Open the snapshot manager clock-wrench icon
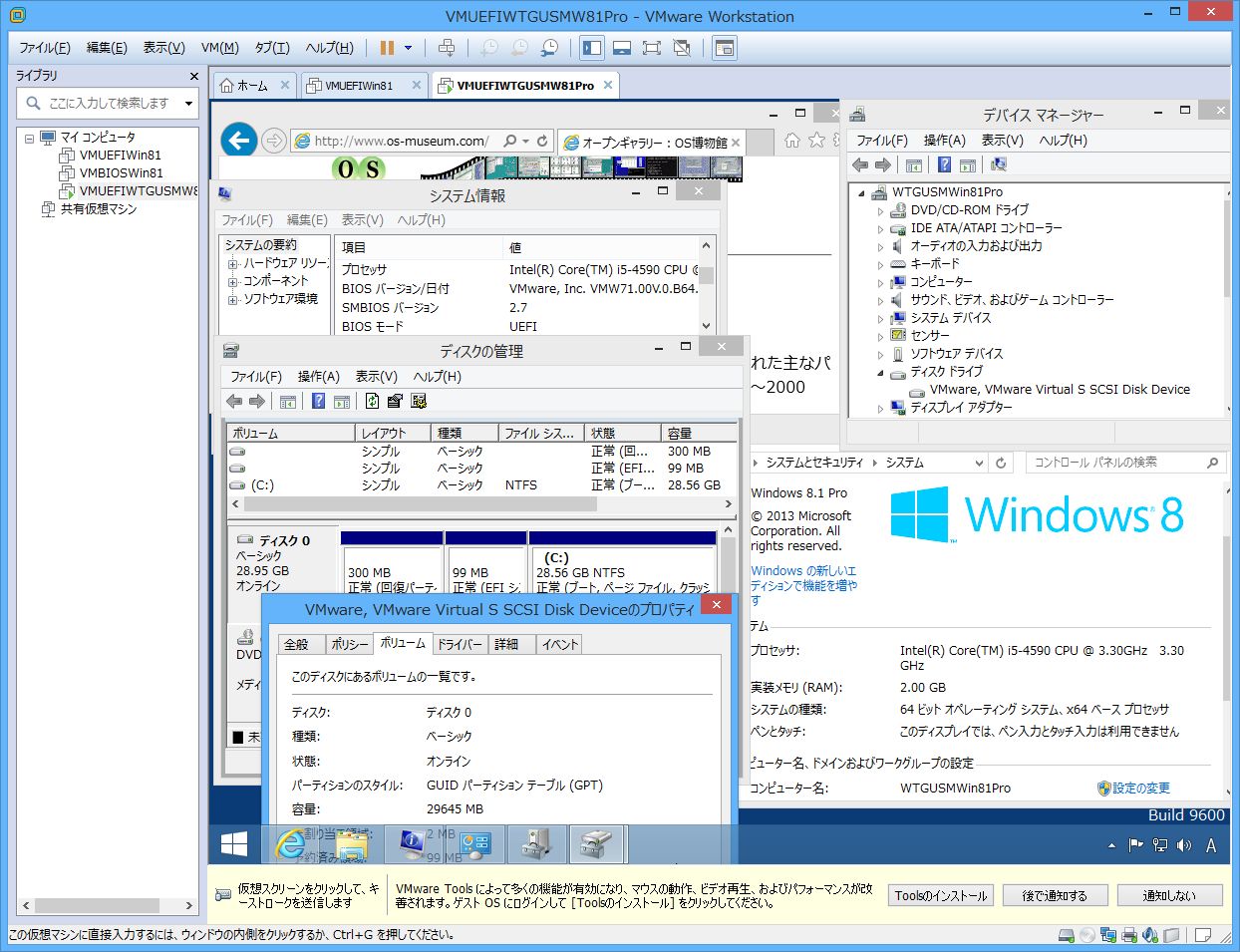Viewport: 1240px width, 952px height. tap(549, 47)
